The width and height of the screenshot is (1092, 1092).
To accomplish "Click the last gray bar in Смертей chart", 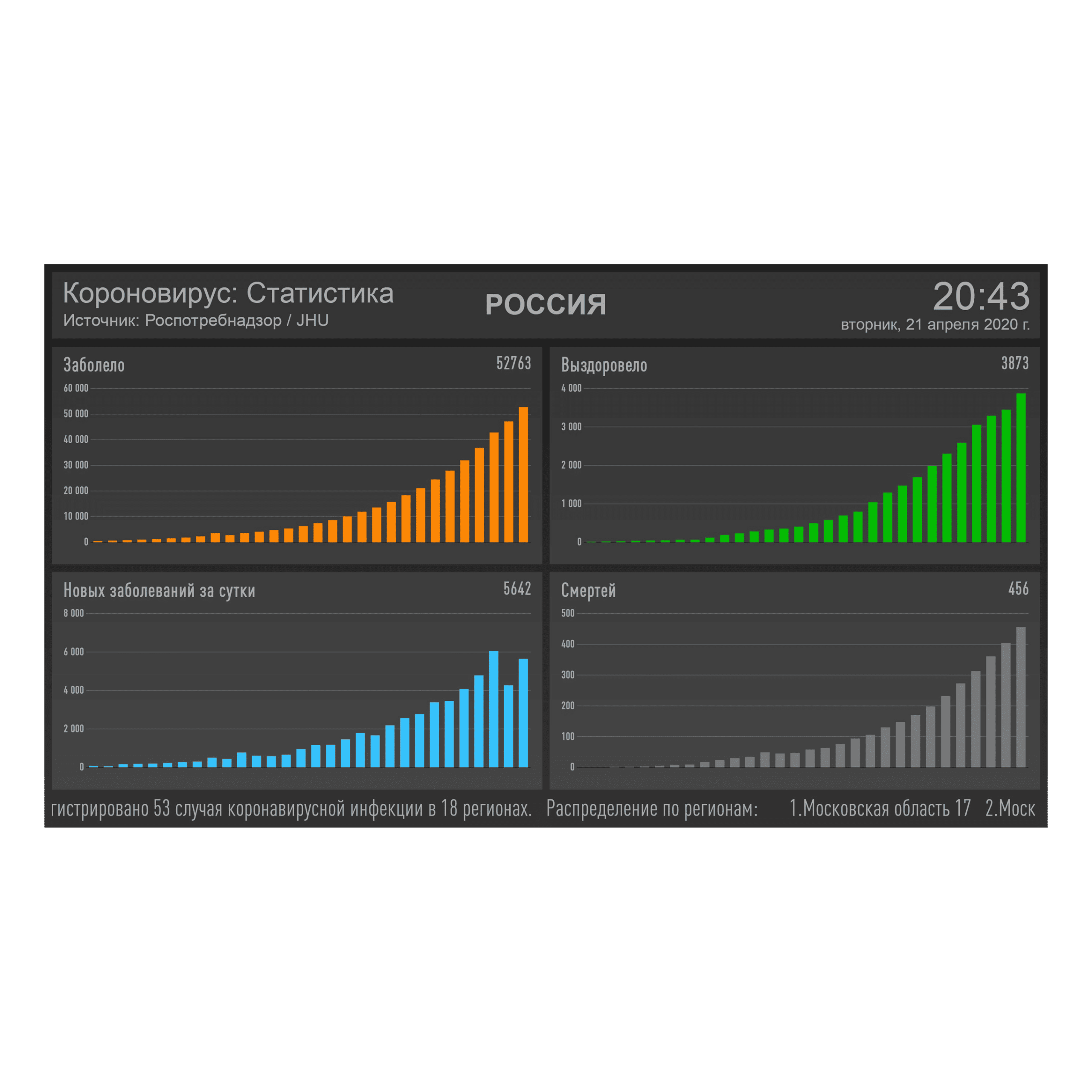I will 1021,697.
